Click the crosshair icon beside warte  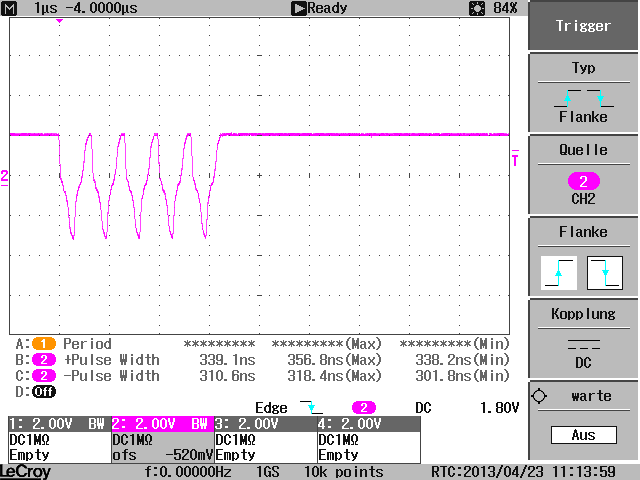pyautogui.click(x=539, y=396)
